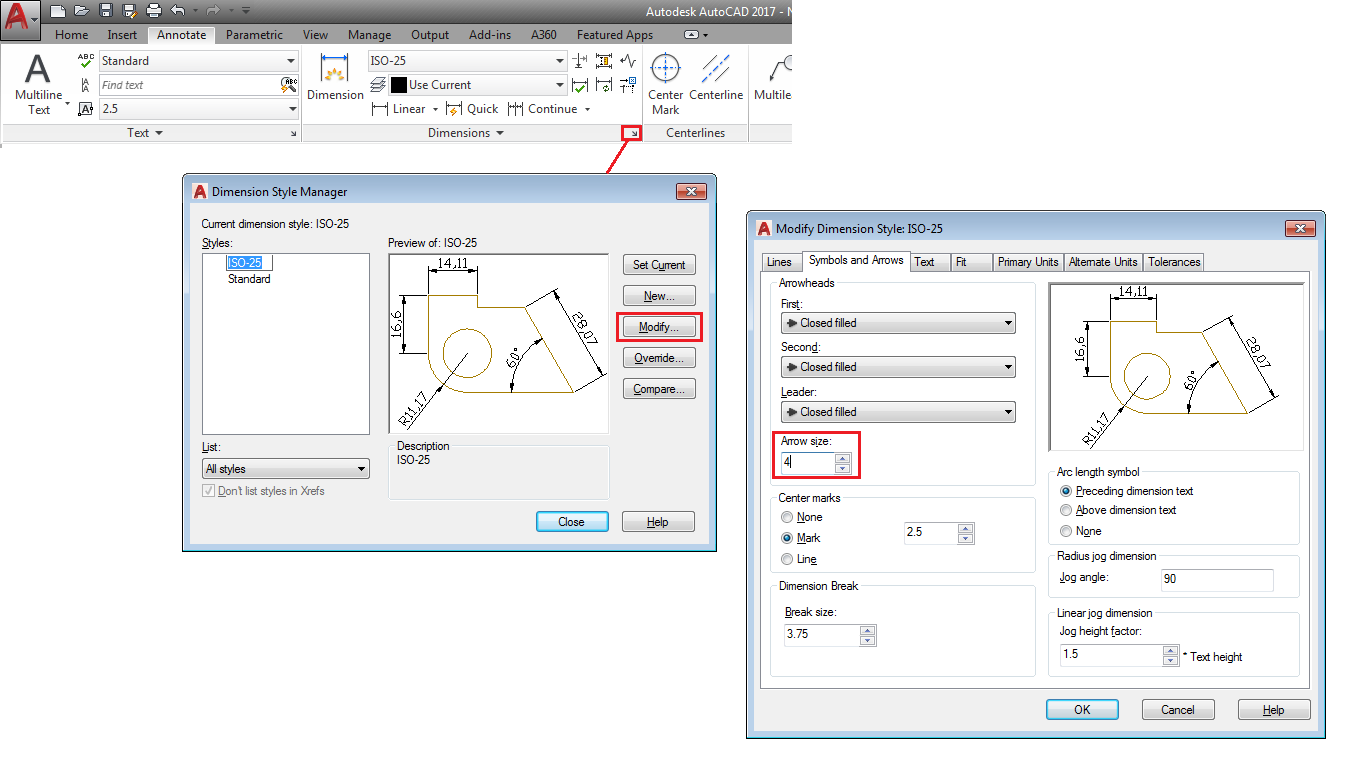Screen dimensions: 1356x764
Task: Click Cancel in Modify Dimension Style dialog
Action: tap(1178, 709)
